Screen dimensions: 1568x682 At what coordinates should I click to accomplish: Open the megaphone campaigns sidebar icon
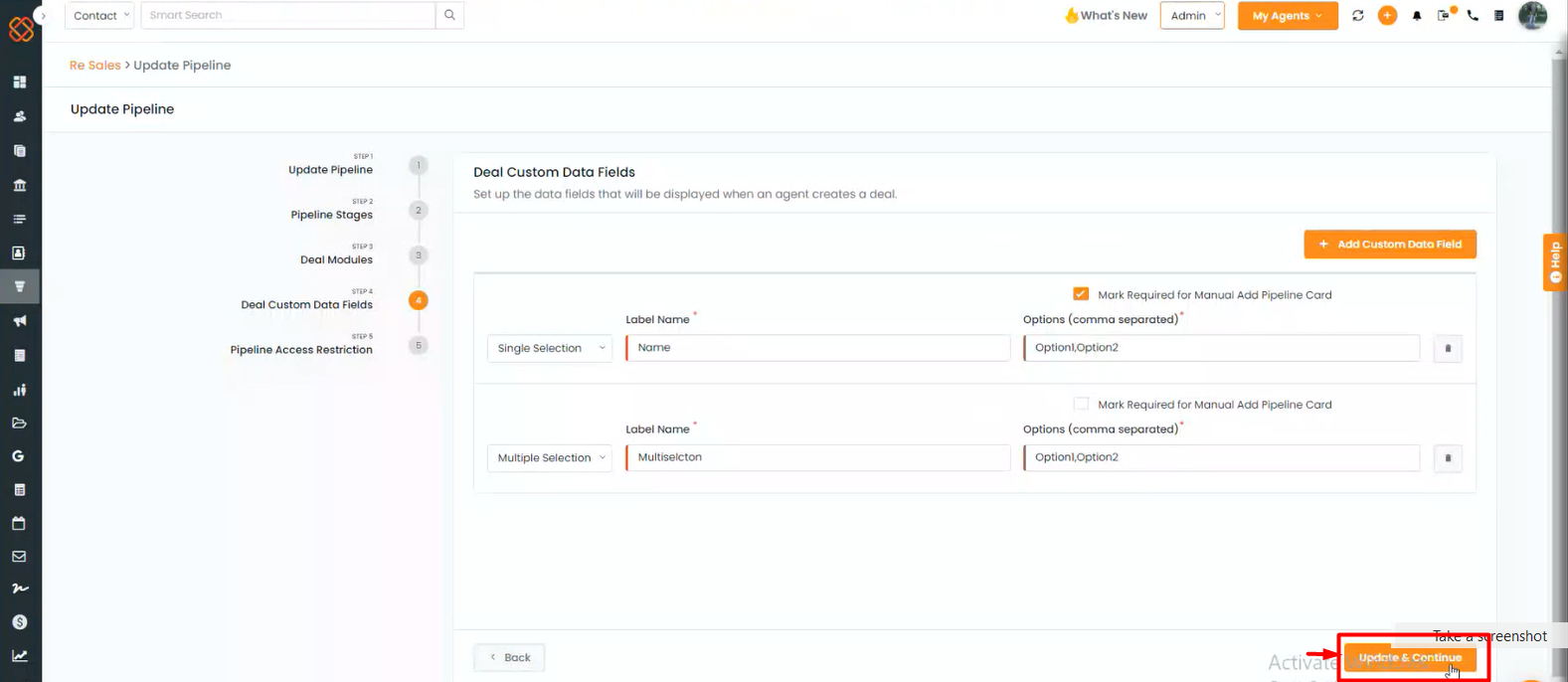coord(19,321)
